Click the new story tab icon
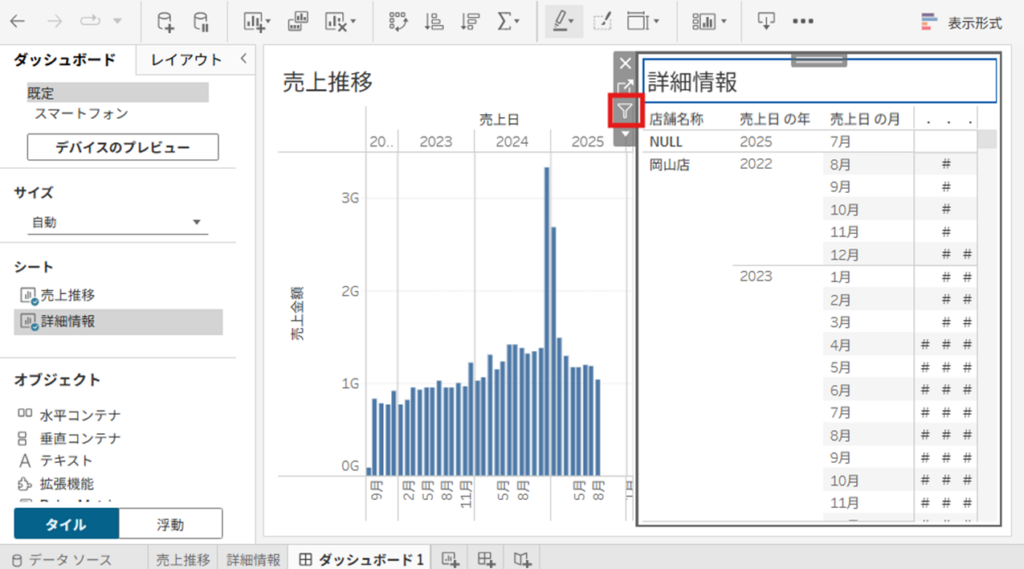The image size is (1024, 569). (x=522, y=559)
